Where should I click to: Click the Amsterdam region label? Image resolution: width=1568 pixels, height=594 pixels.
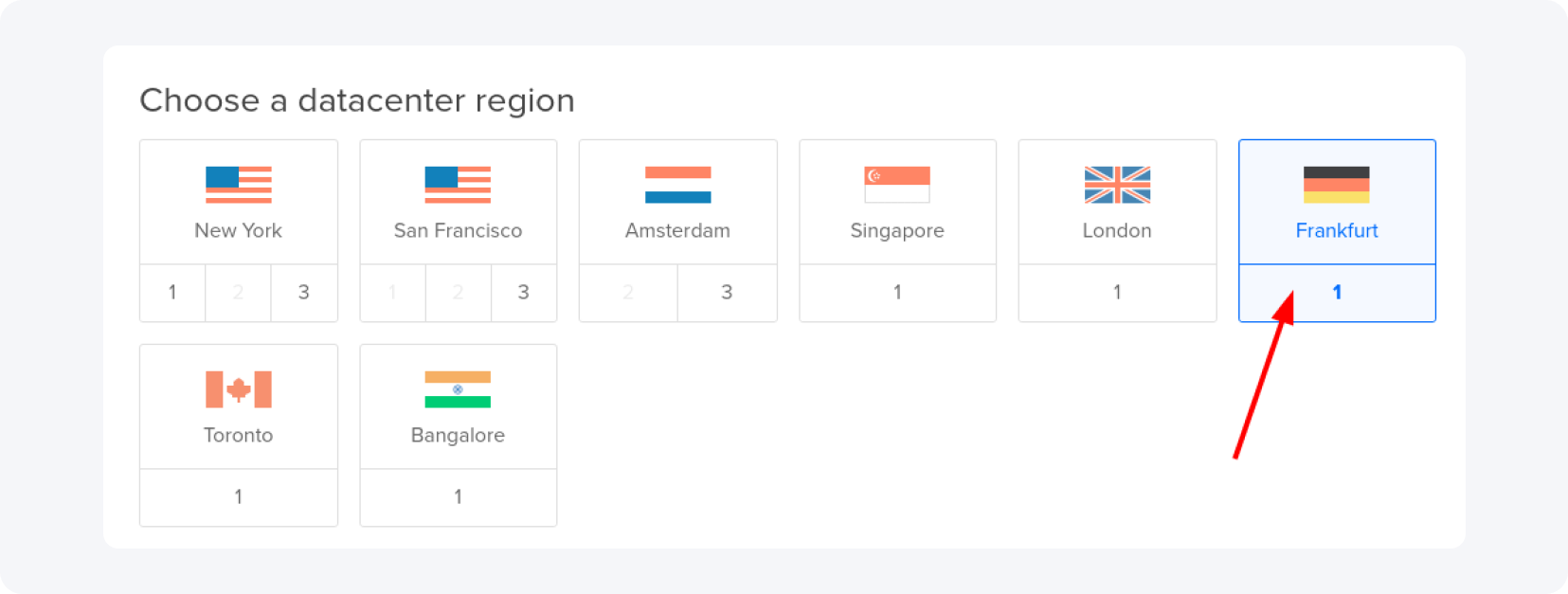[677, 231]
